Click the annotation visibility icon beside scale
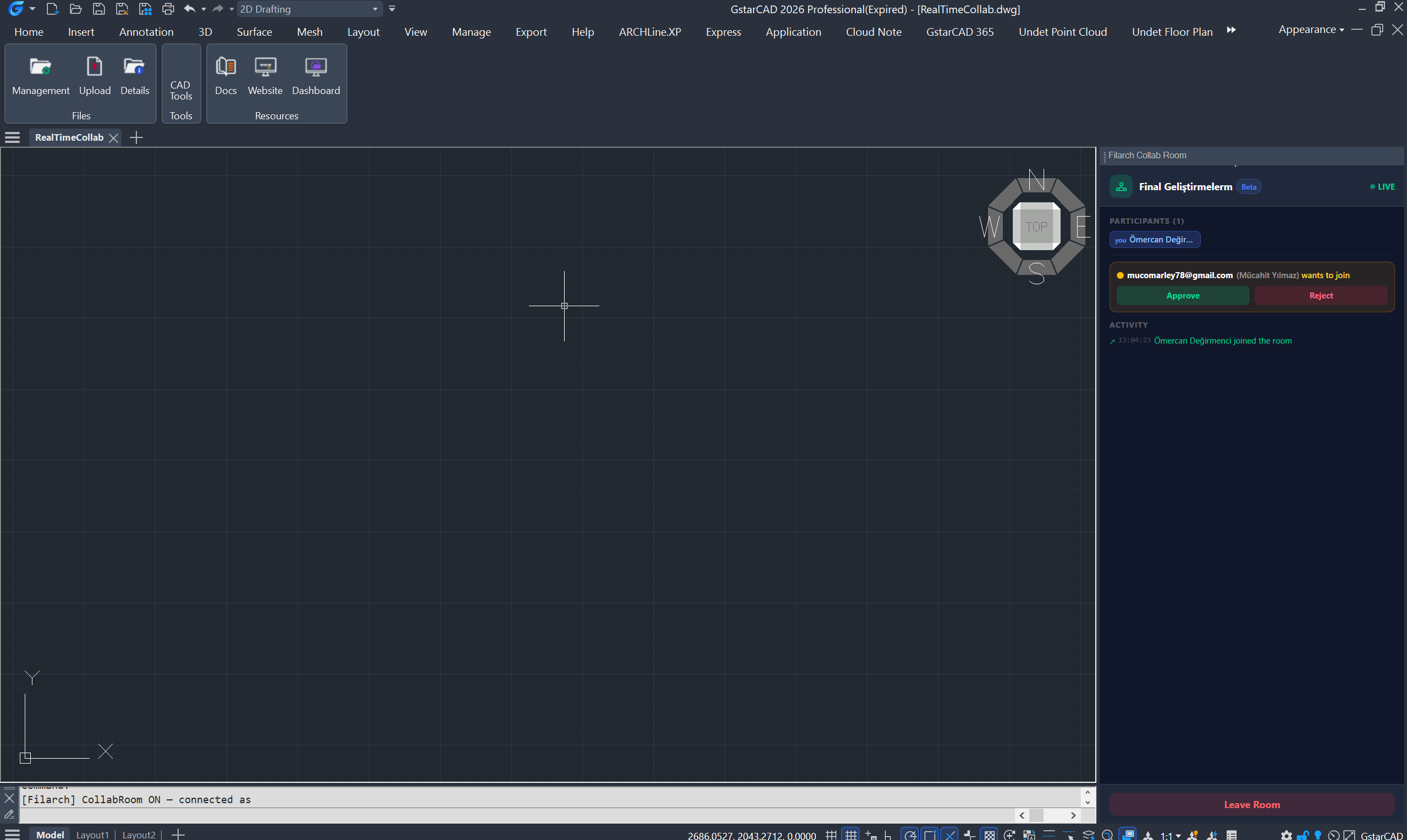Image resolution: width=1407 pixels, height=840 pixels. [x=1192, y=835]
